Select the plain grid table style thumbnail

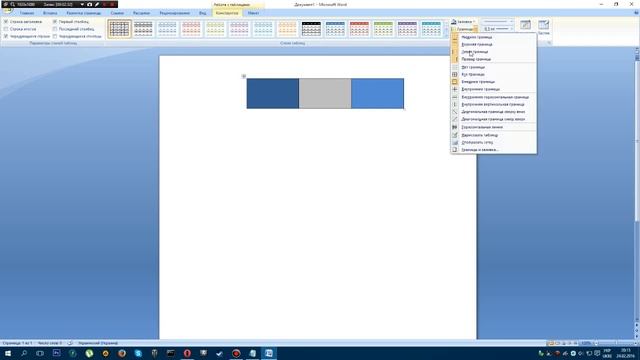120,29
